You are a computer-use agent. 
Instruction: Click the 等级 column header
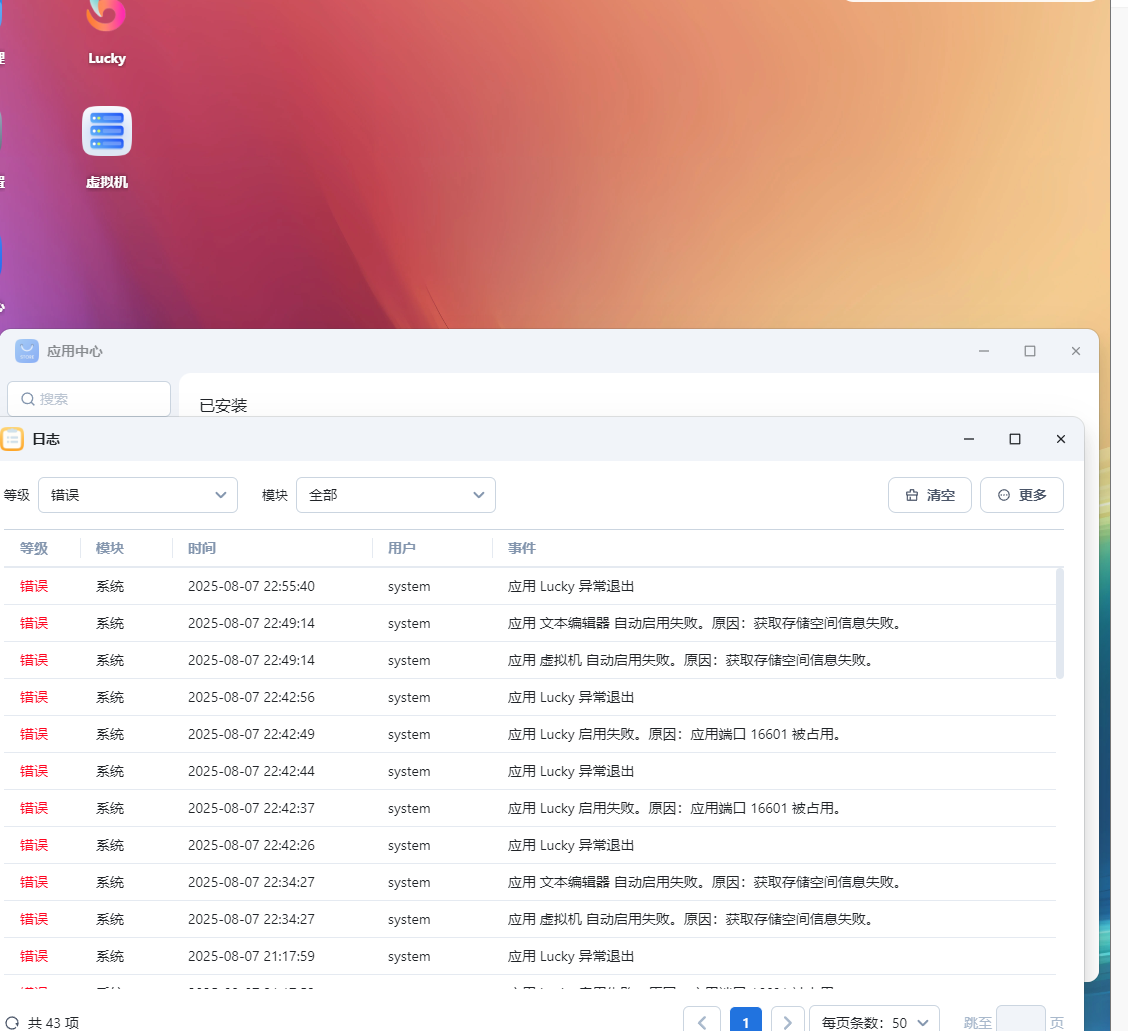[34, 548]
